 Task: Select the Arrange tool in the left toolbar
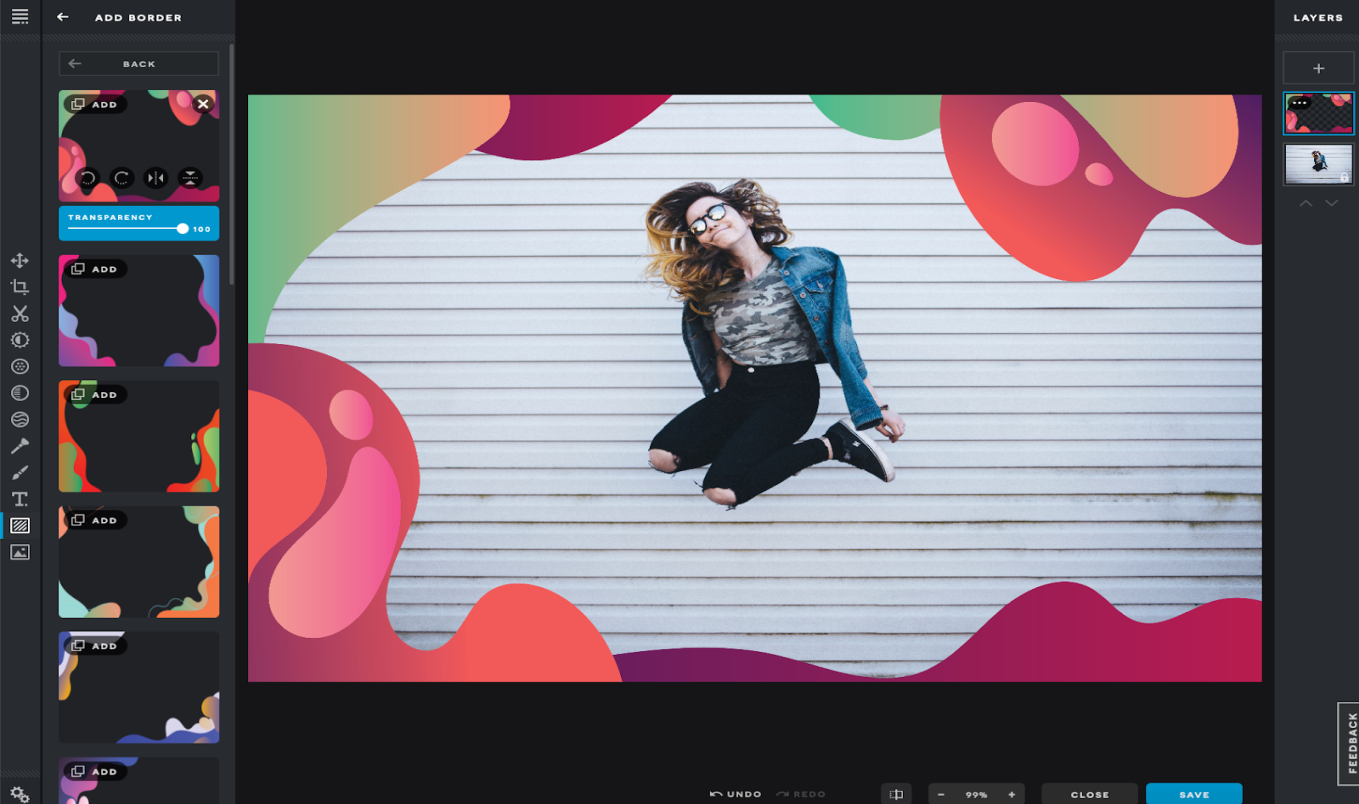coord(19,260)
